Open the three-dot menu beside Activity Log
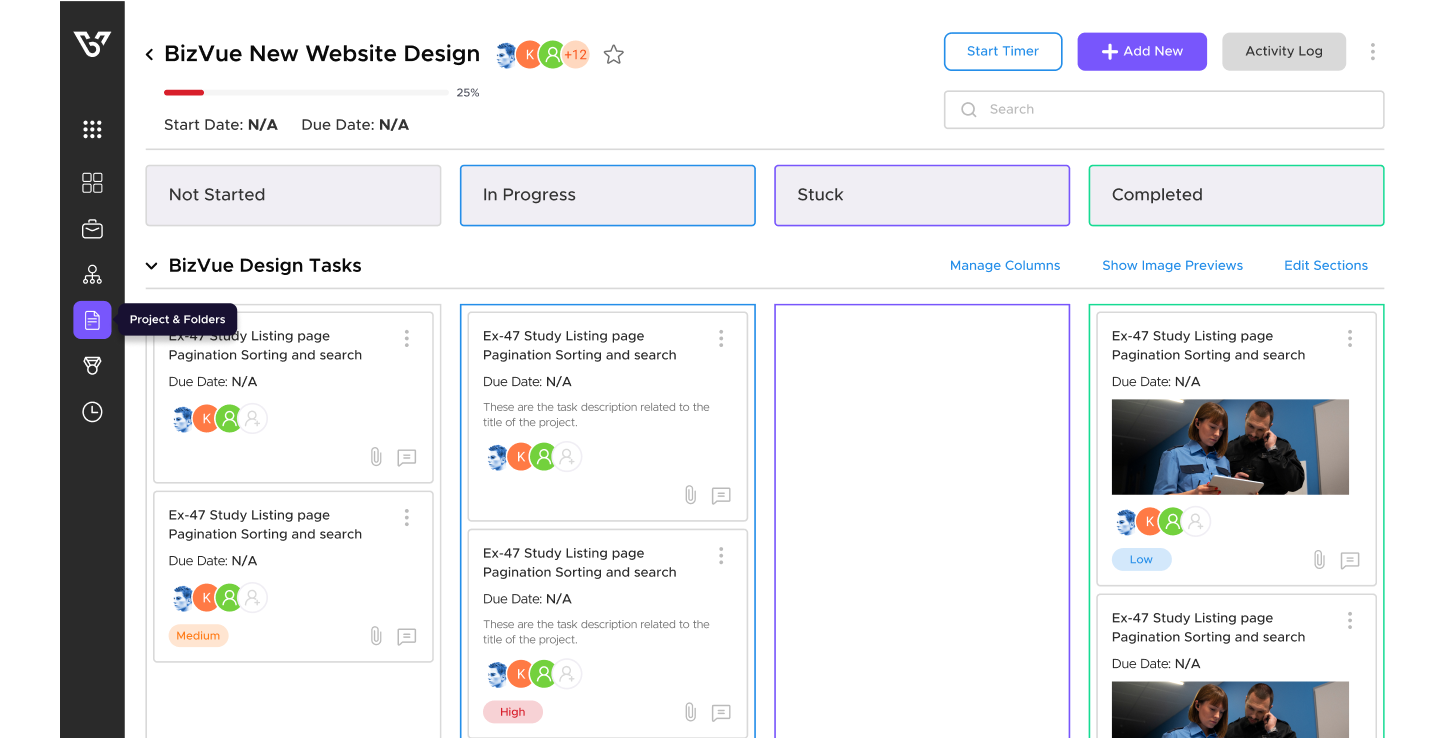The image size is (1432, 738). coord(1372,51)
